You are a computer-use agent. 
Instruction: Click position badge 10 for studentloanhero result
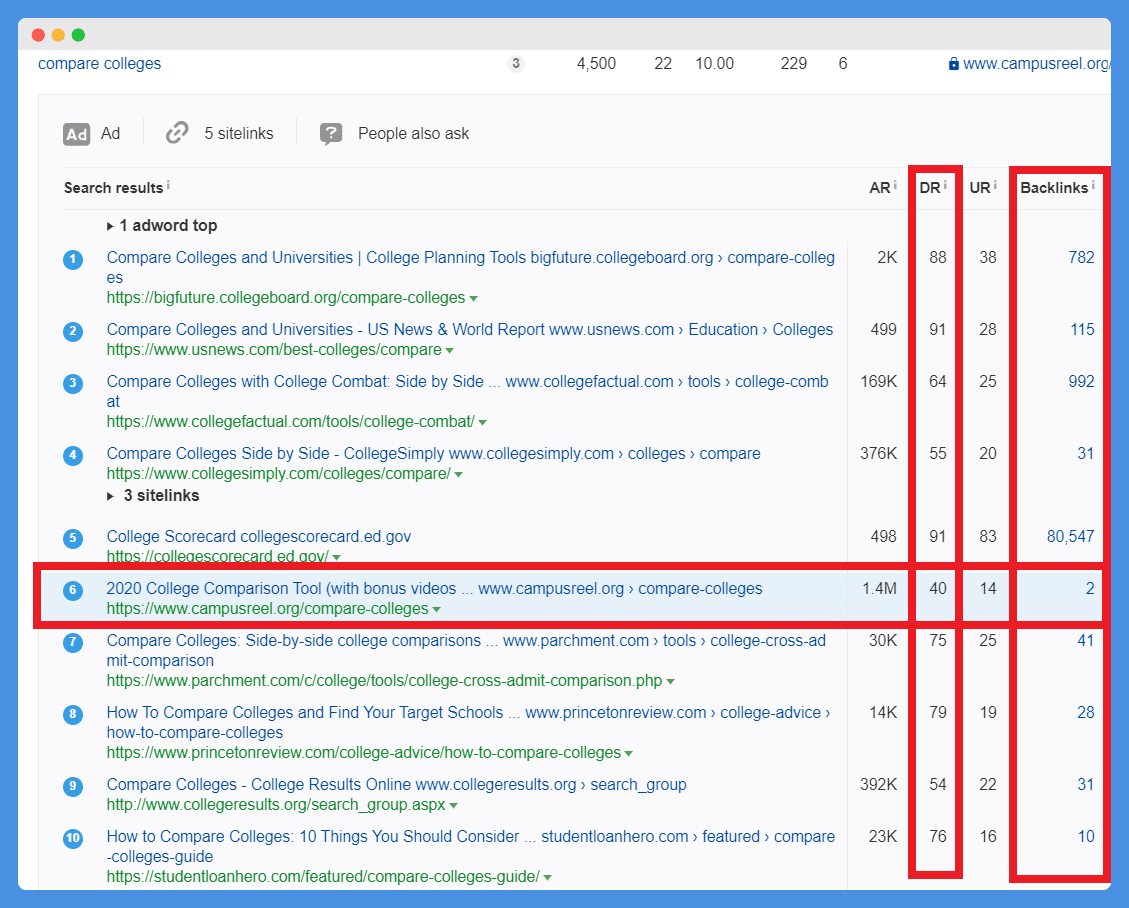click(x=73, y=838)
